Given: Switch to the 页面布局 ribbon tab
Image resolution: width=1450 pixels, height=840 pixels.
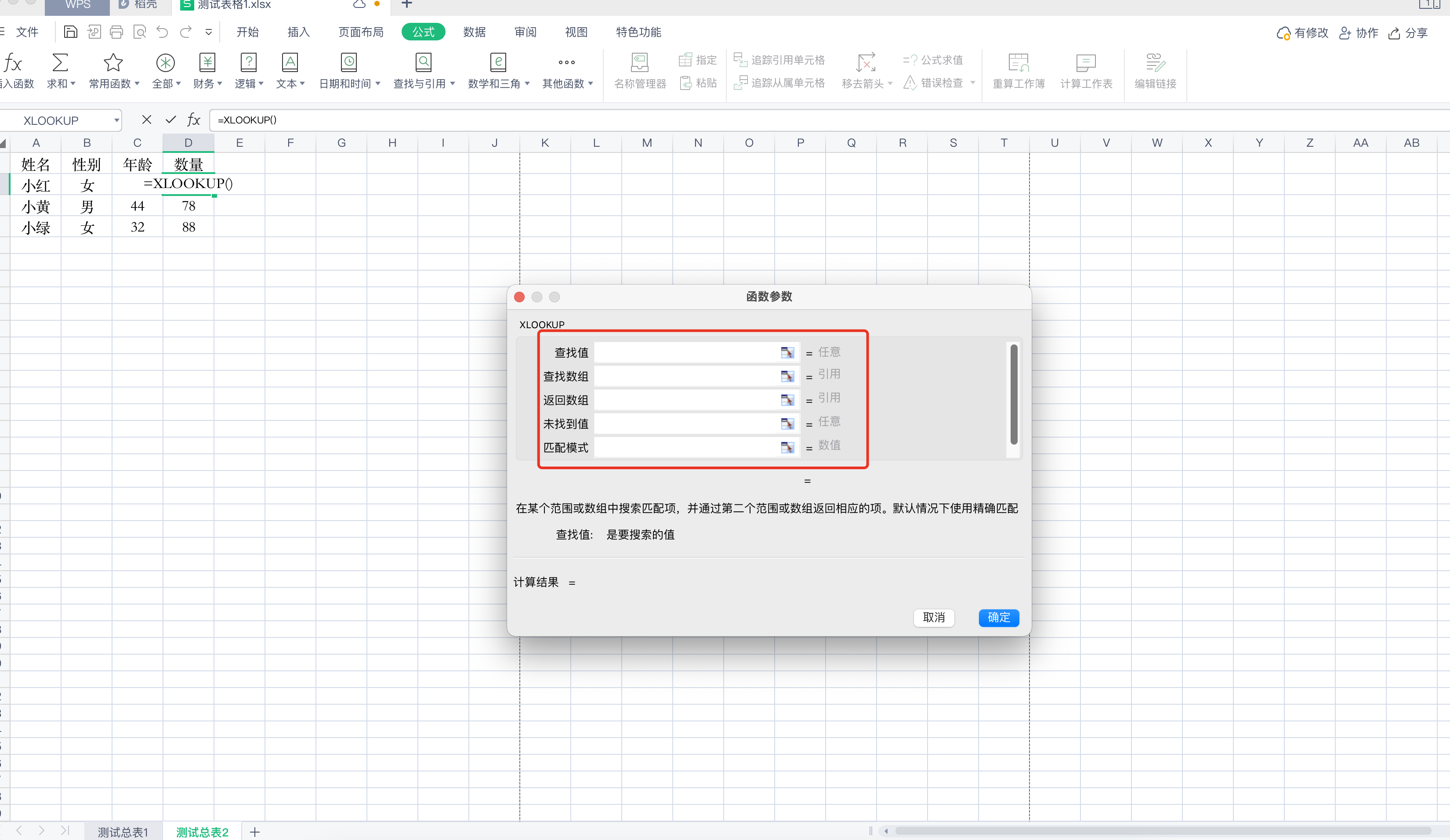Looking at the screenshot, I should (361, 32).
